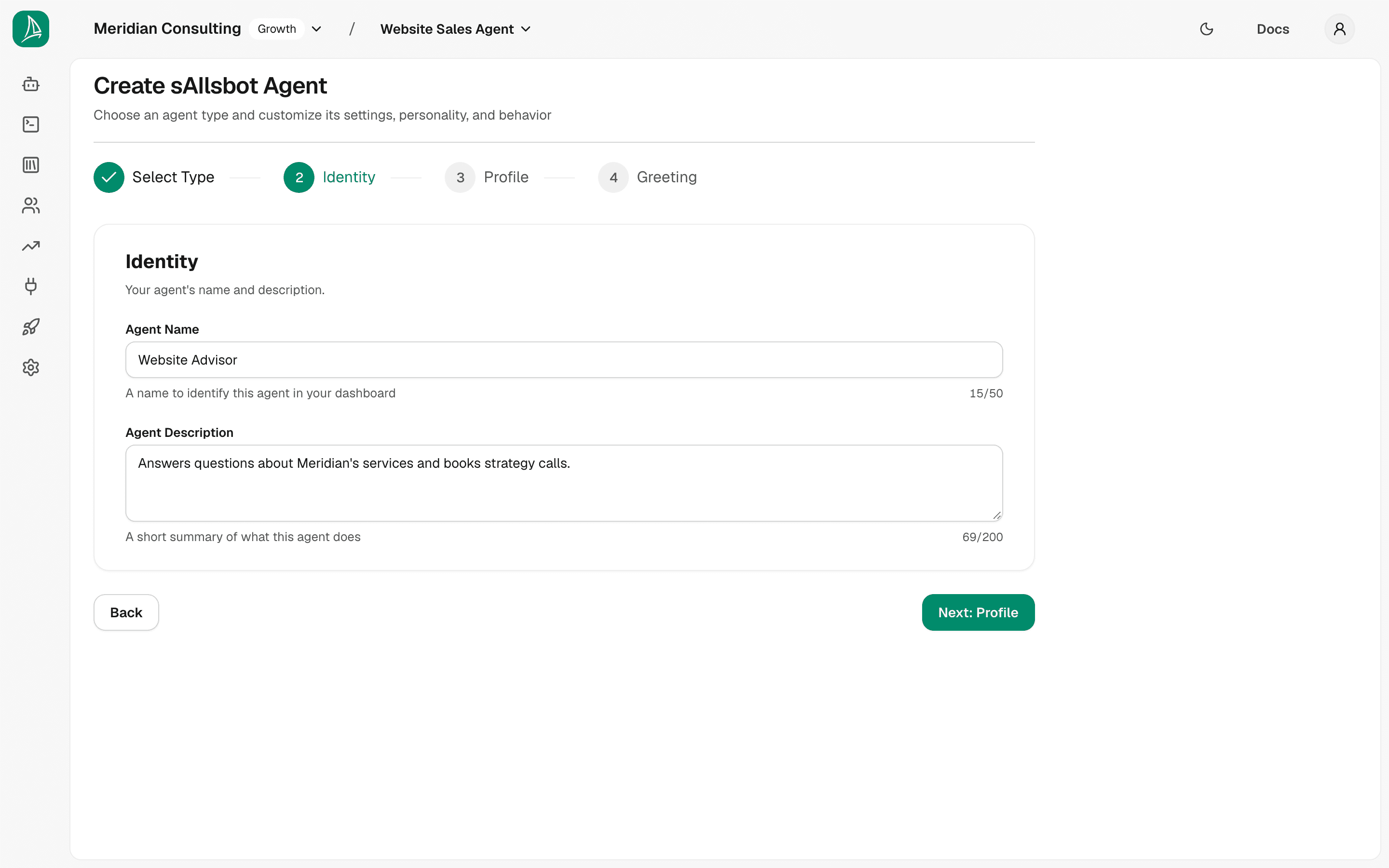Jump to the Profile step
This screenshot has width=1389, height=868.
point(487,177)
